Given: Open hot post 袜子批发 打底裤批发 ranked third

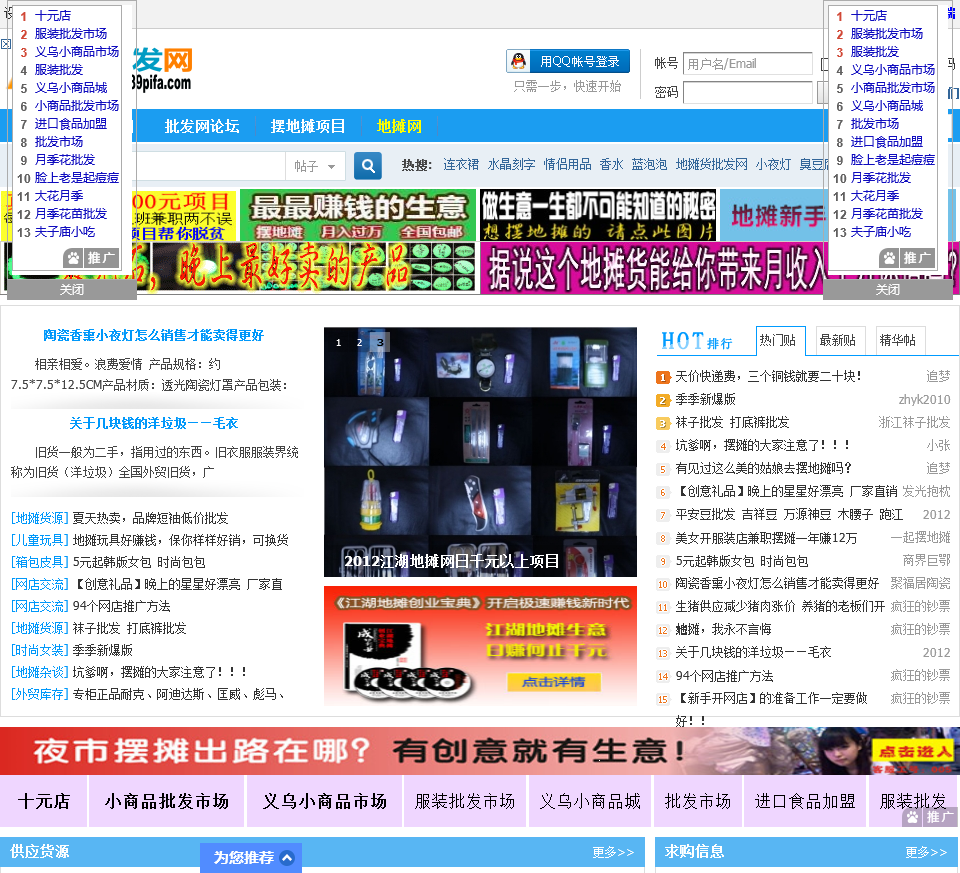Looking at the screenshot, I should (732, 422).
